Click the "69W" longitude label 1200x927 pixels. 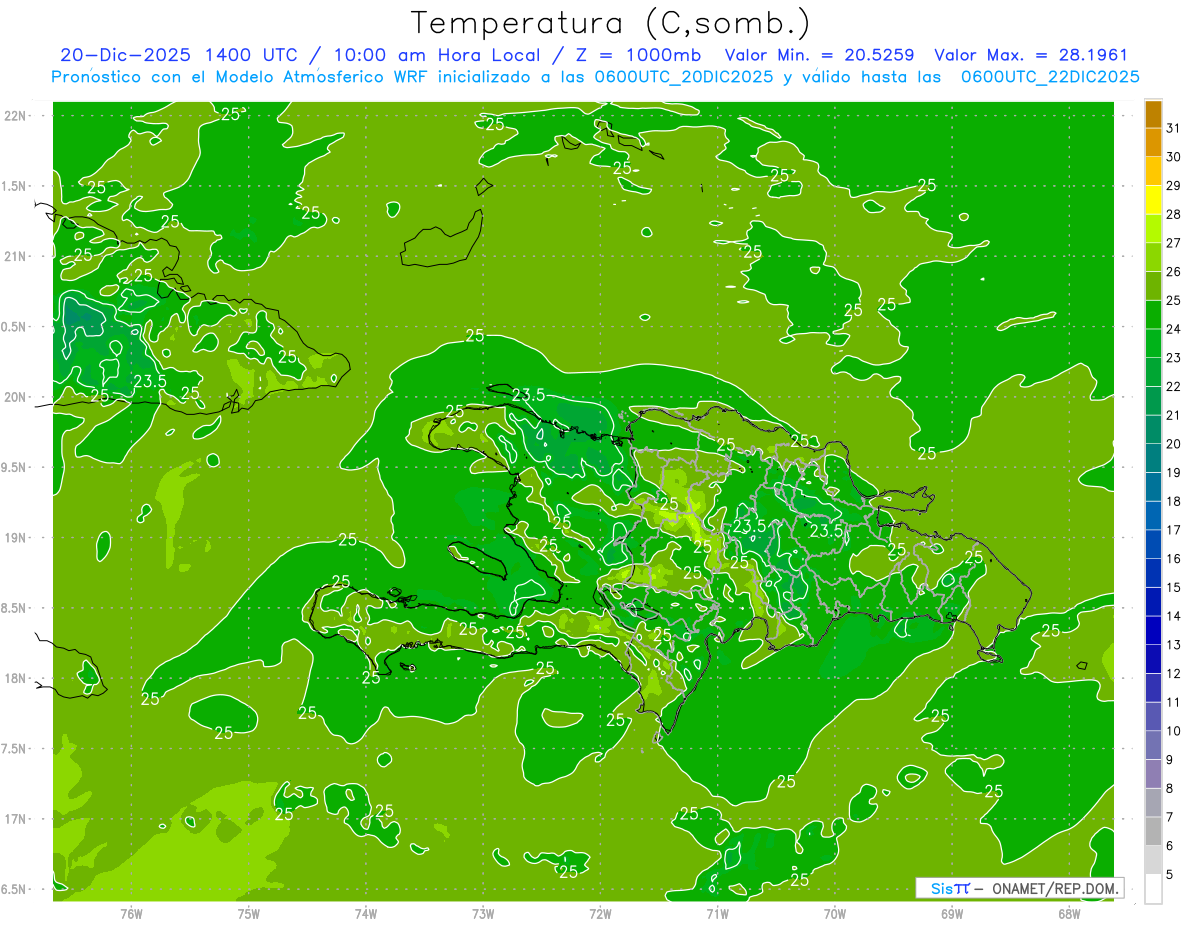952,913
